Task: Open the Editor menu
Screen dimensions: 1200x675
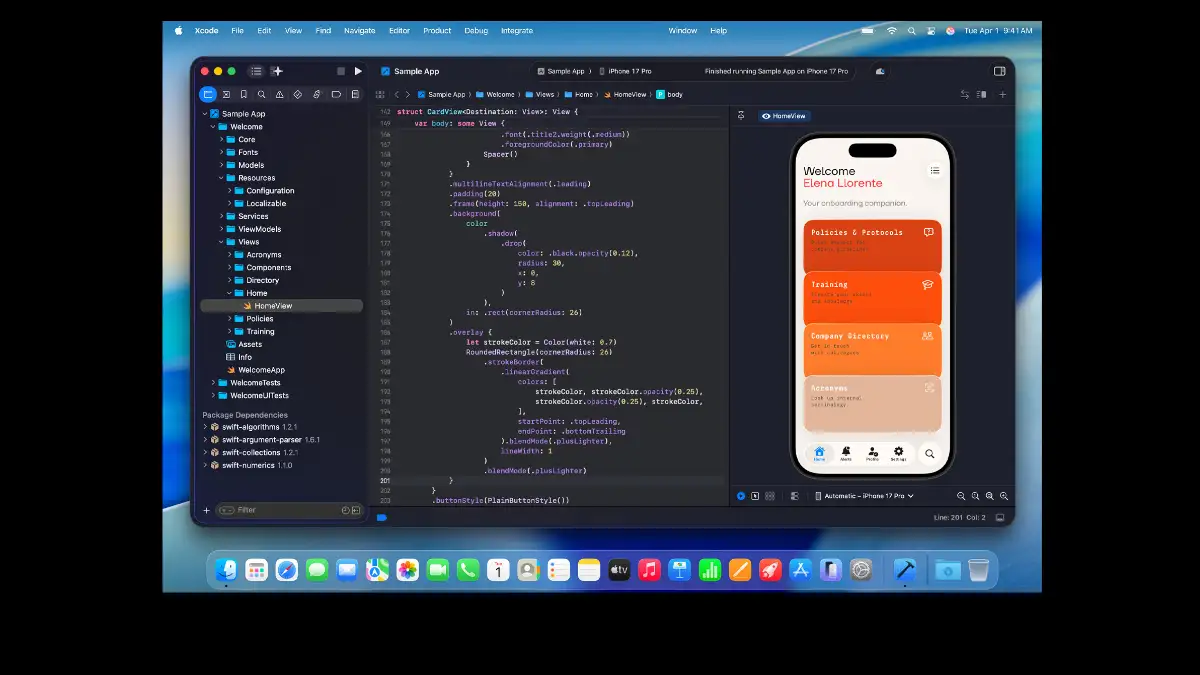Action: click(399, 31)
